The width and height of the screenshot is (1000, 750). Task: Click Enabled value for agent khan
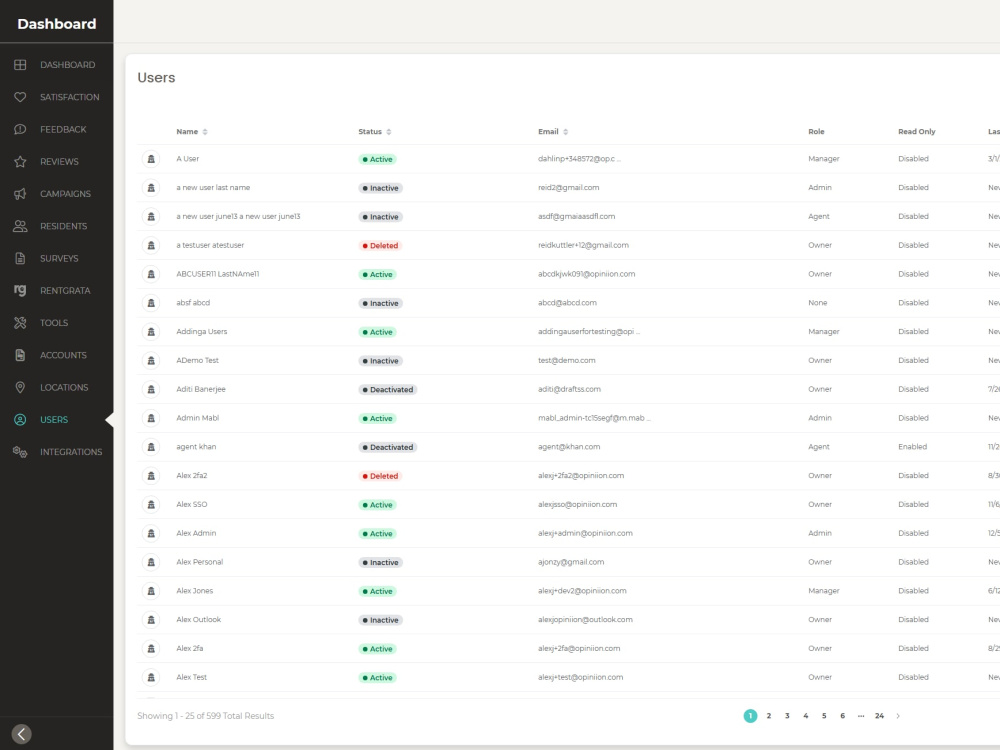click(913, 447)
